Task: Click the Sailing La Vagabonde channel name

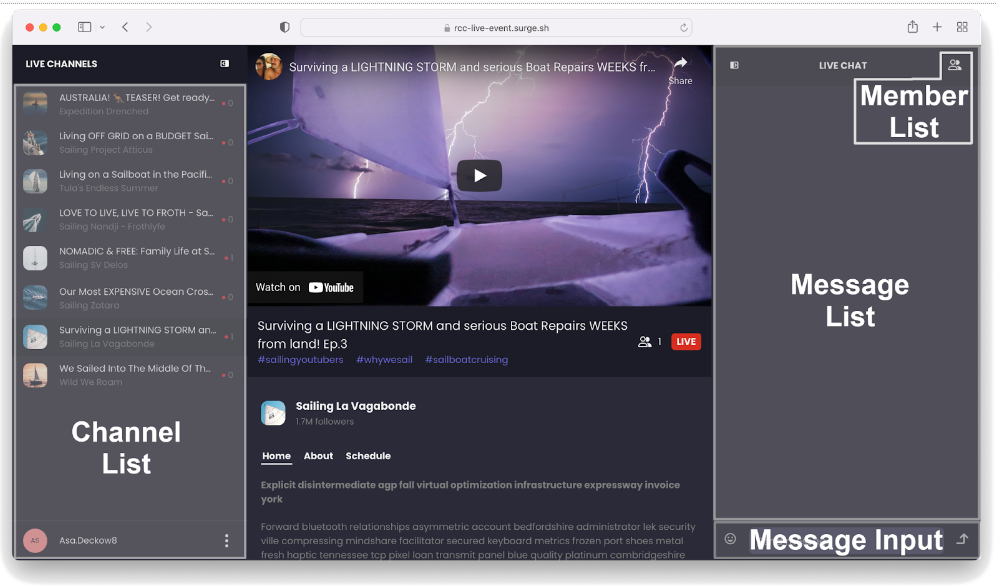Action: tap(356, 406)
